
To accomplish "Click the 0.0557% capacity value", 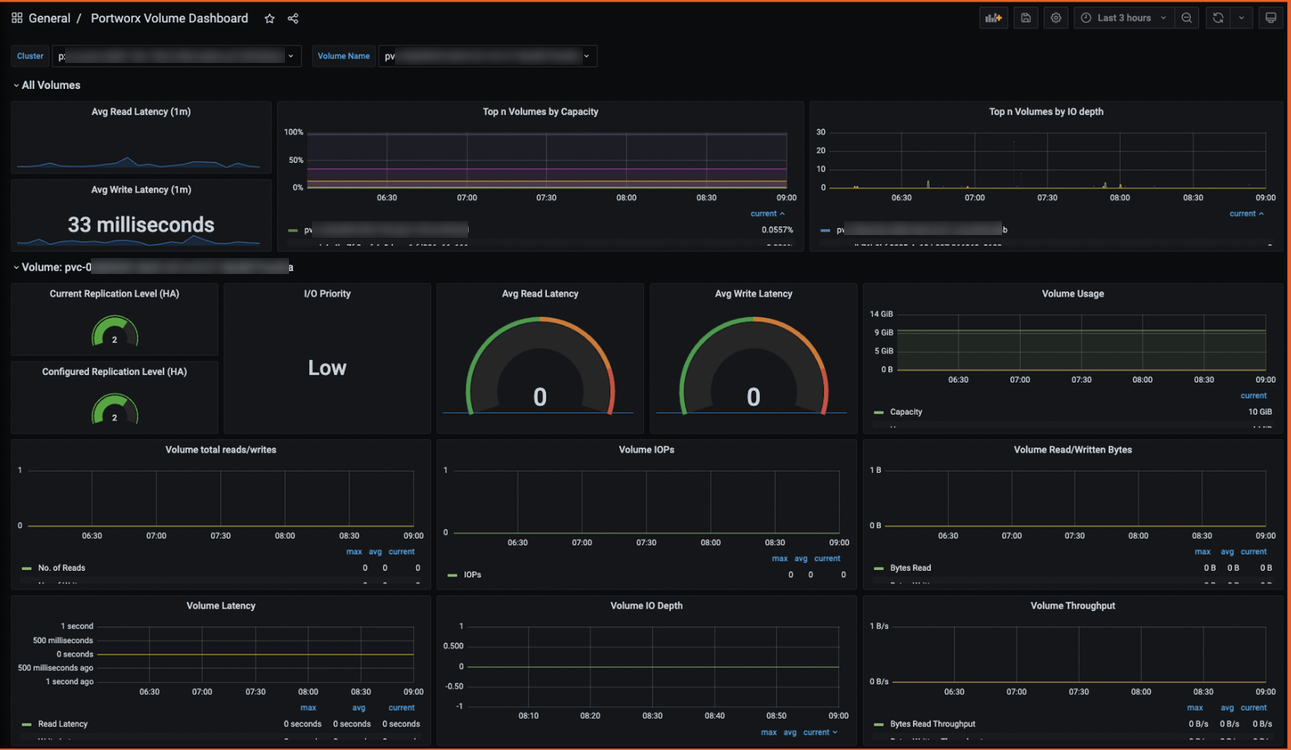I will click(x=777, y=230).
